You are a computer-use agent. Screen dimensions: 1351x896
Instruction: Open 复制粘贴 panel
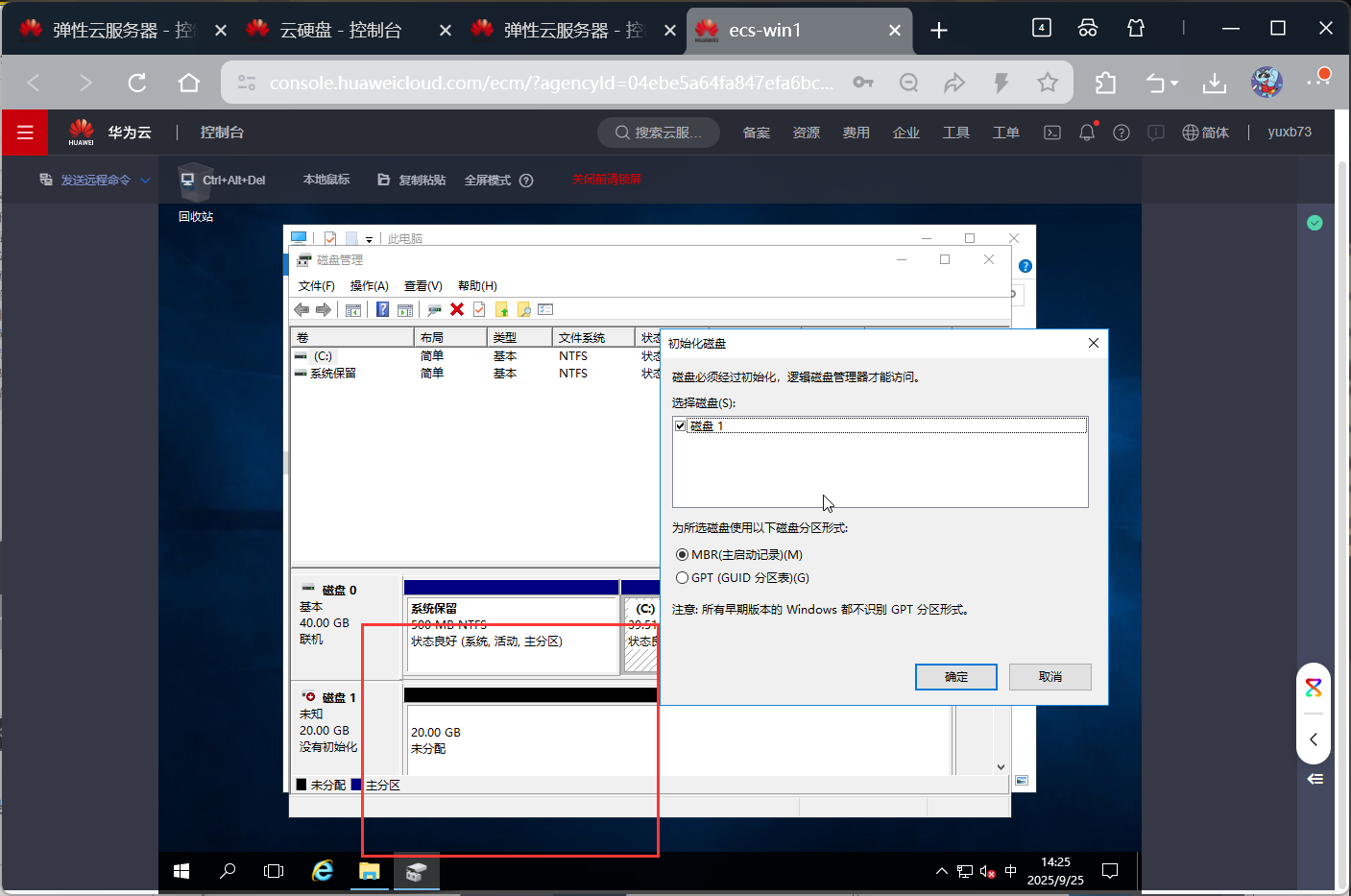point(411,180)
